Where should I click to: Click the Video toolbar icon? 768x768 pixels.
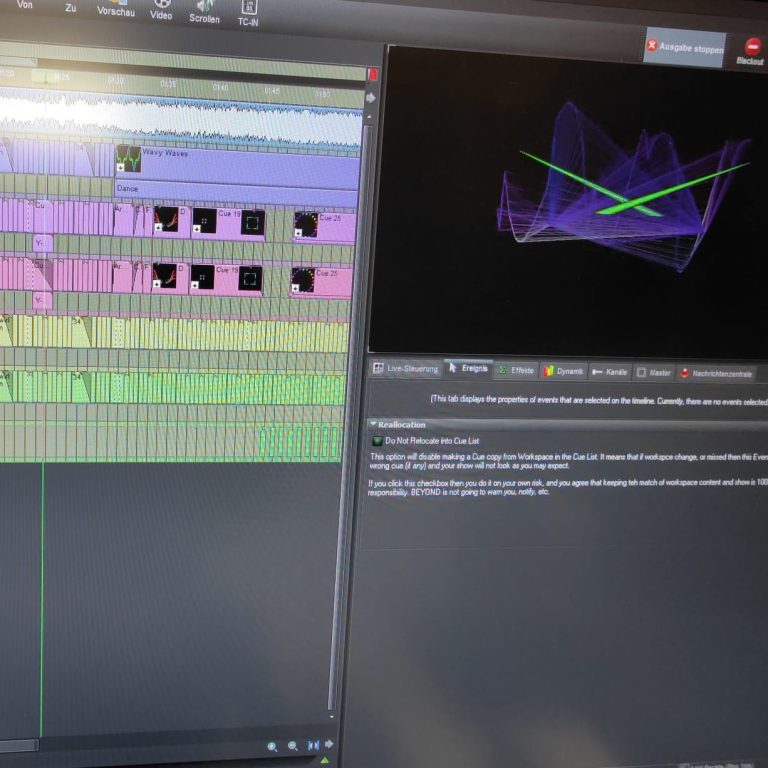161,10
